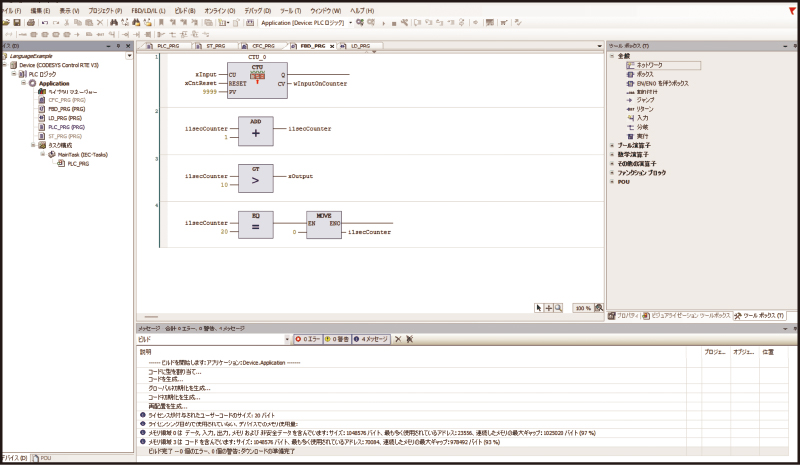Select the arrow pointer tool in editor
Screen dimensions: 800x465
[539, 308]
